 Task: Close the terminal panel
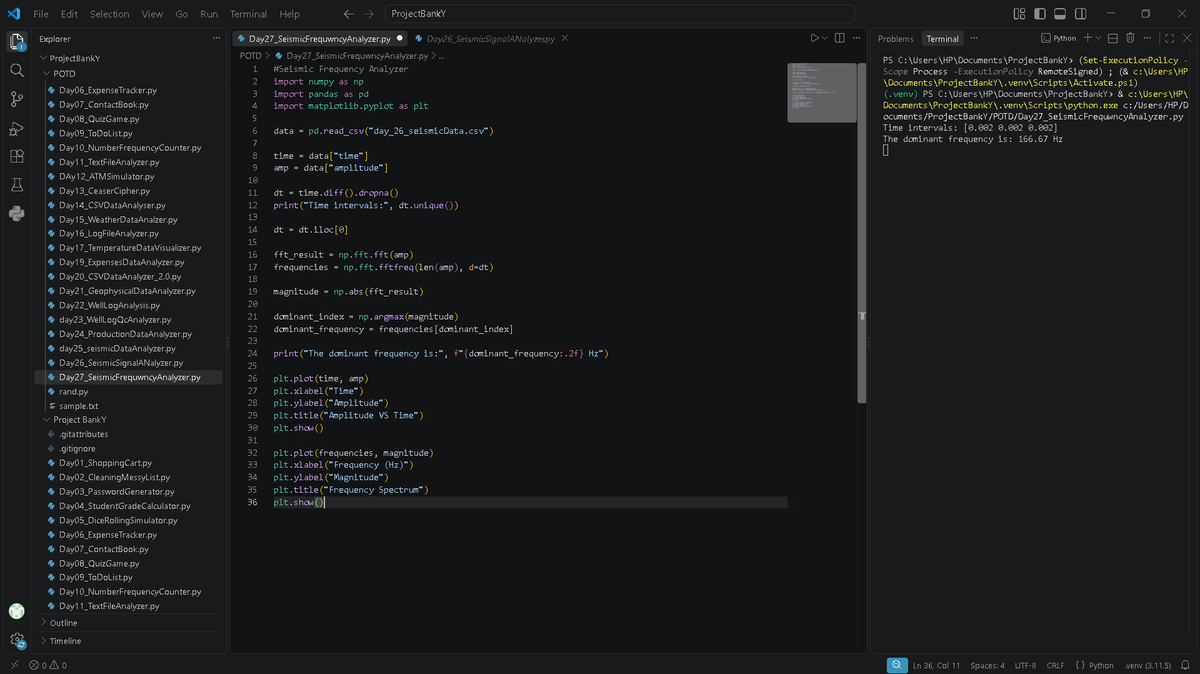(1186, 38)
